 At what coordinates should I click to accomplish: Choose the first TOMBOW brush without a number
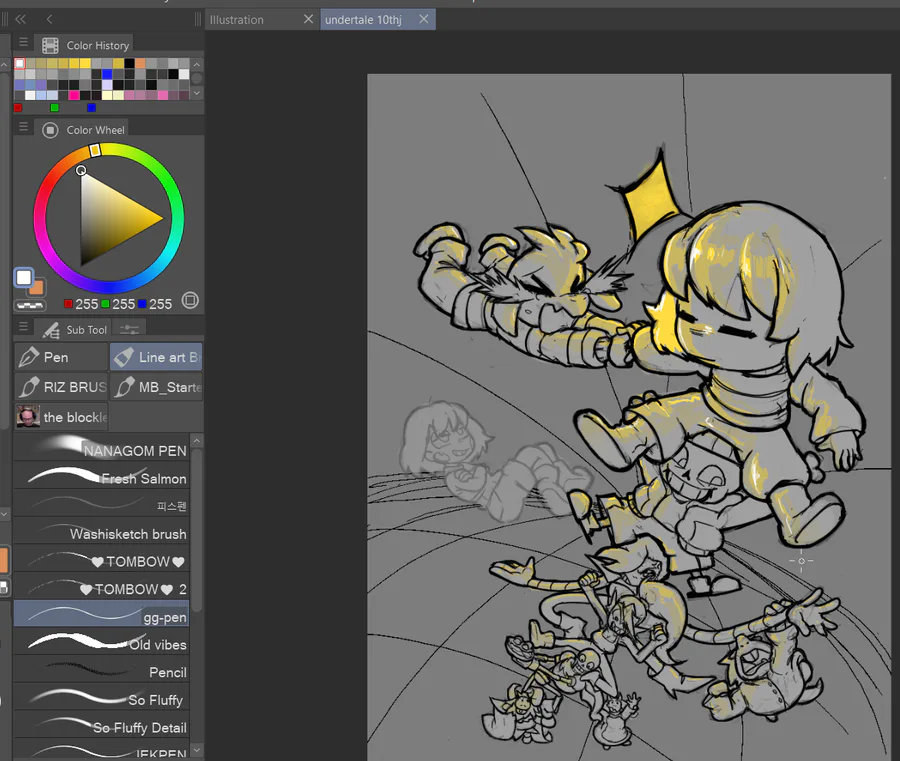[x=101, y=558]
